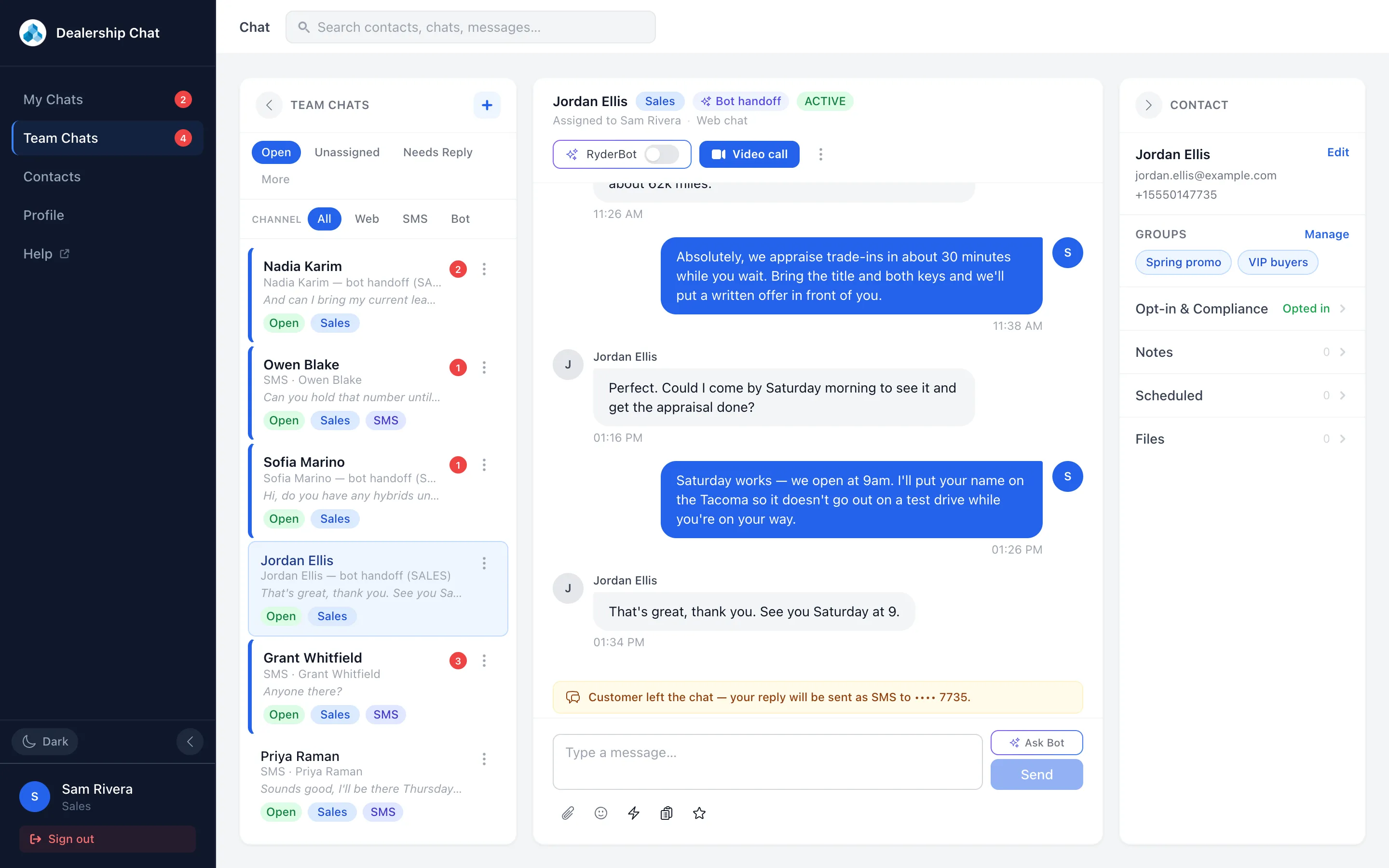The image size is (1389, 868).
Task: Collapse the sidebar with the chevron
Action: [x=190, y=741]
